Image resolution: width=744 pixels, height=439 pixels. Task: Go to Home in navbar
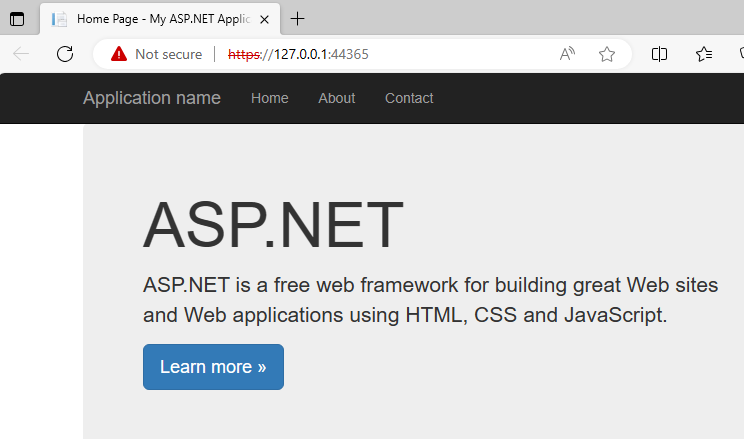coord(270,98)
